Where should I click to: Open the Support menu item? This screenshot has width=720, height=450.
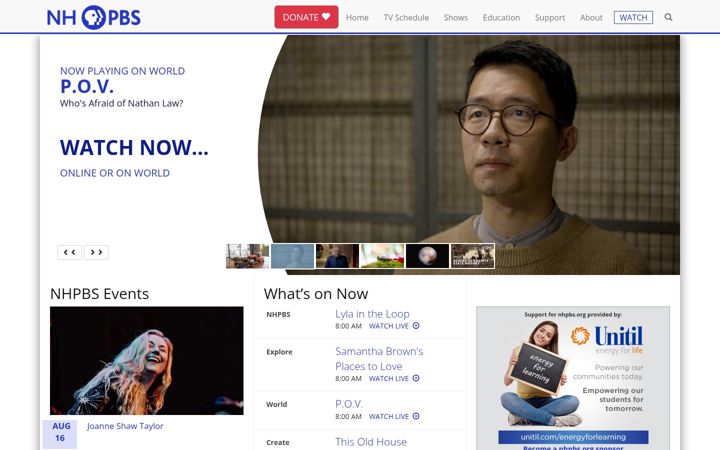(x=550, y=17)
